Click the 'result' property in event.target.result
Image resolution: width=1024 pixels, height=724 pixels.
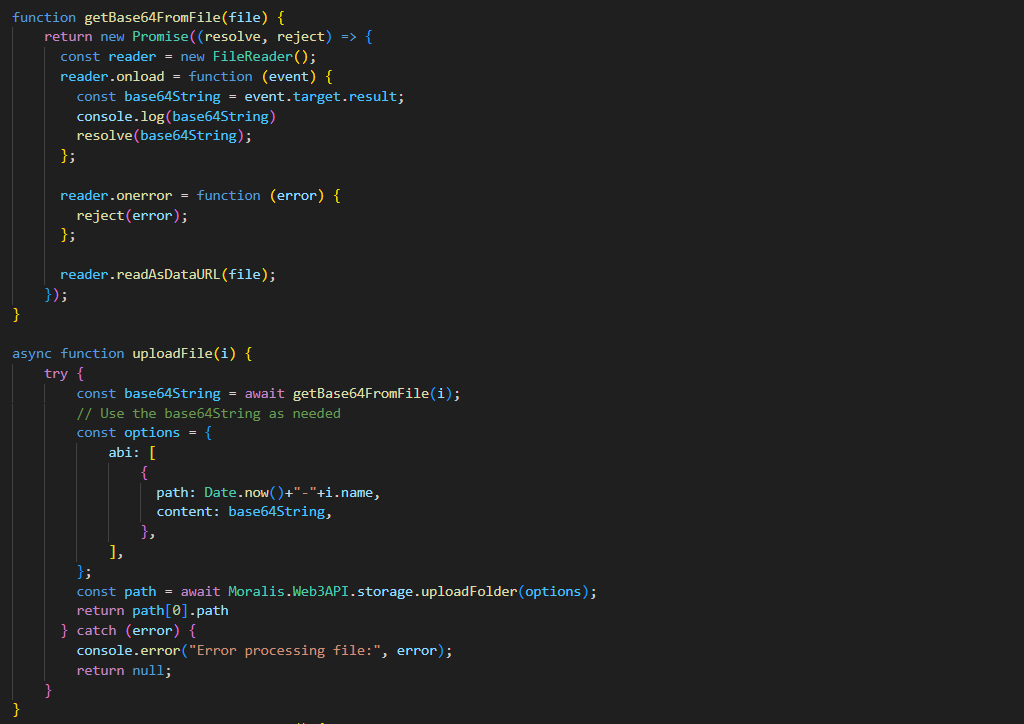coord(373,97)
